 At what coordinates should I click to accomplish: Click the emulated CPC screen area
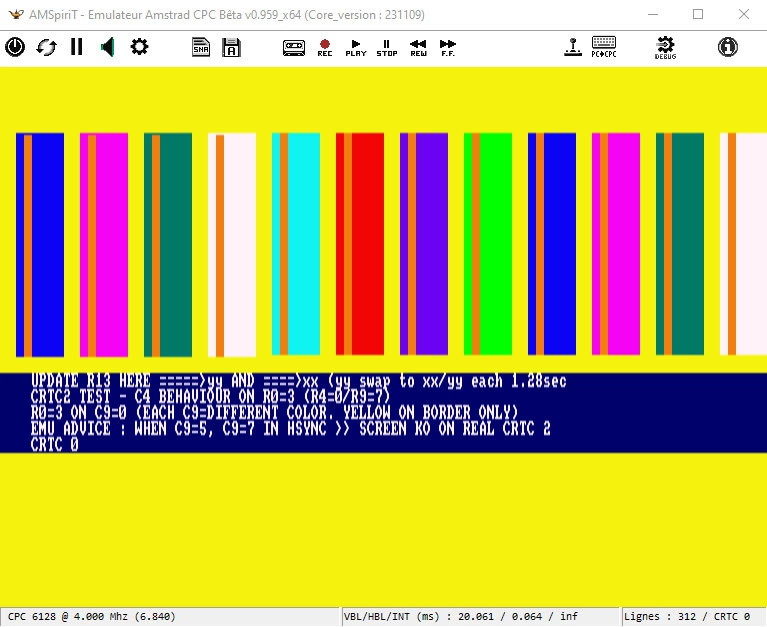tap(384, 337)
